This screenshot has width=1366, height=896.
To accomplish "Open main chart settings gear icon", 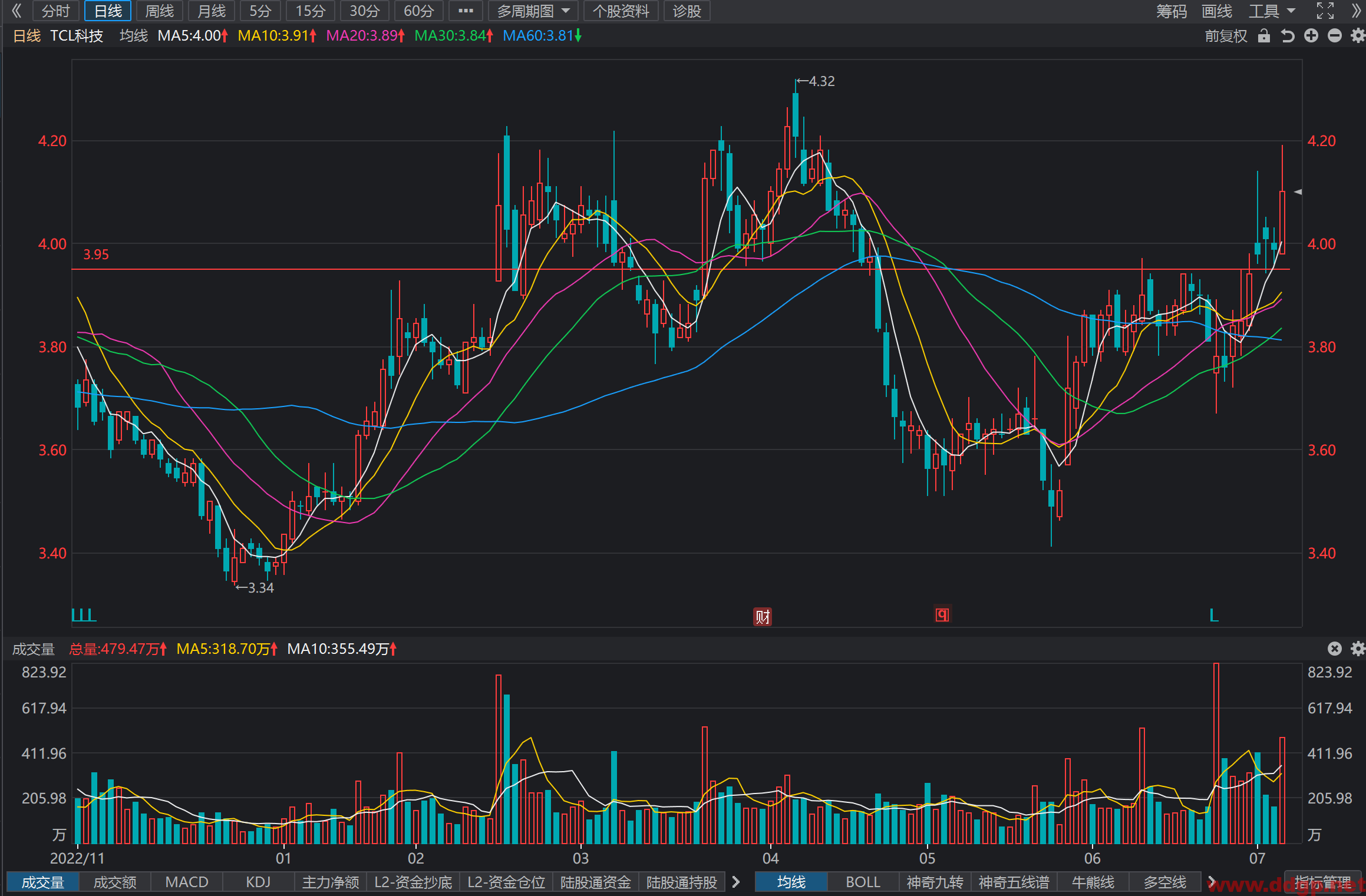I will point(1358,36).
